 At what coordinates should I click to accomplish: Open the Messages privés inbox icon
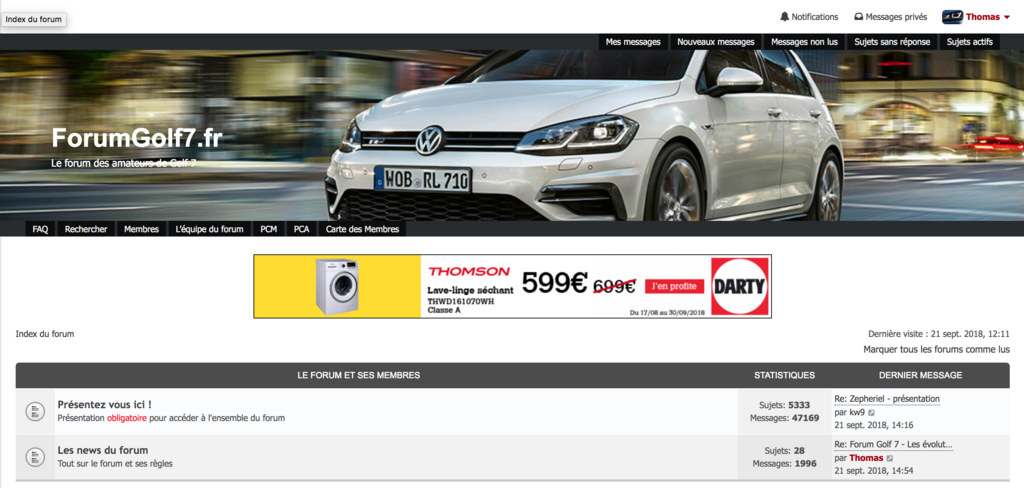[859, 17]
